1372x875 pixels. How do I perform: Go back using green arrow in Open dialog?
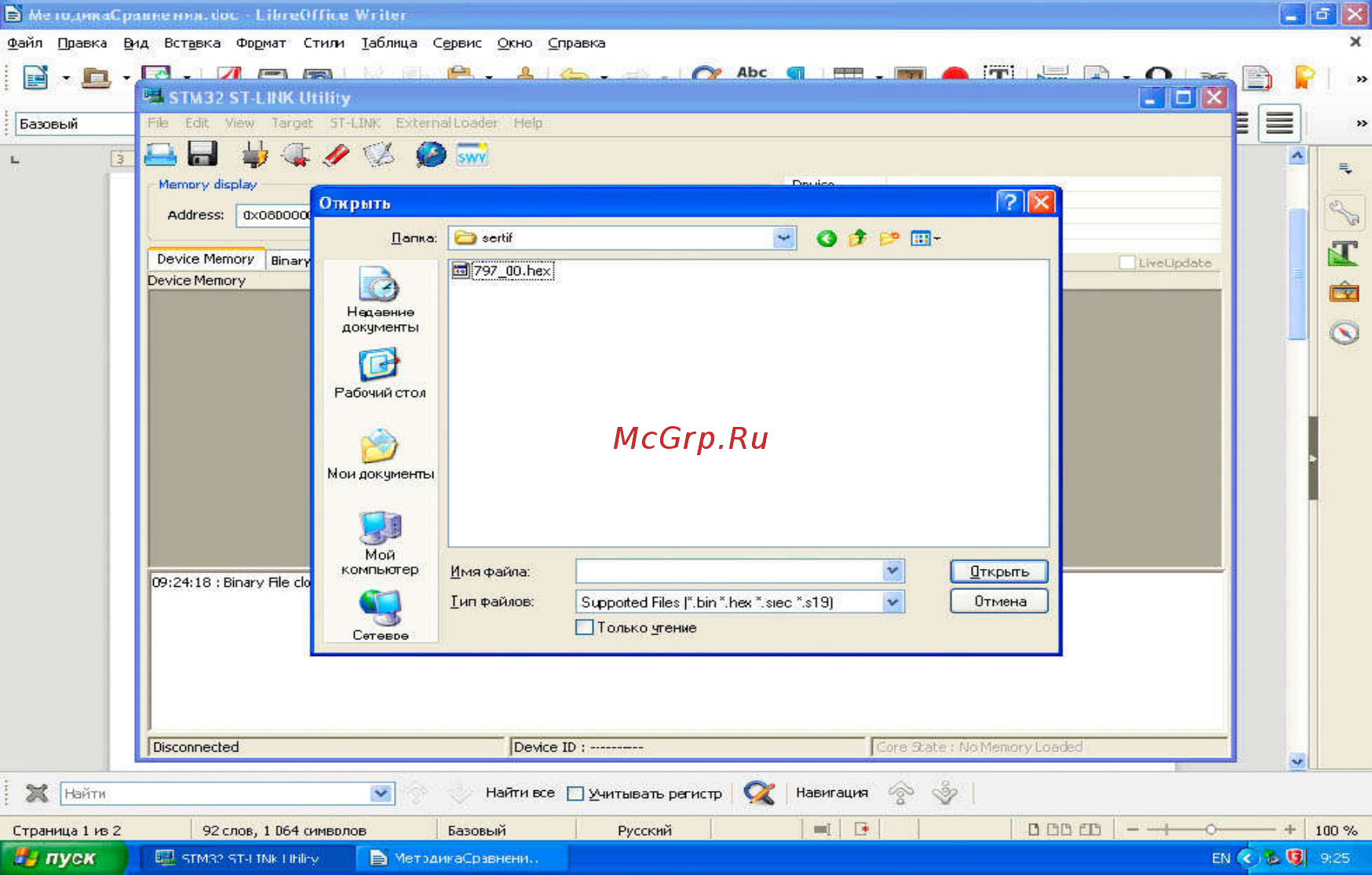click(826, 239)
